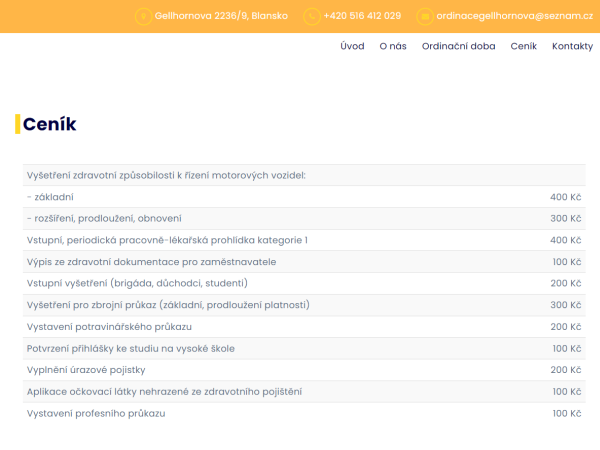Click the location pin icon in header
The width and height of the screenshot is (600, 450).
click(x=143, y=17)
